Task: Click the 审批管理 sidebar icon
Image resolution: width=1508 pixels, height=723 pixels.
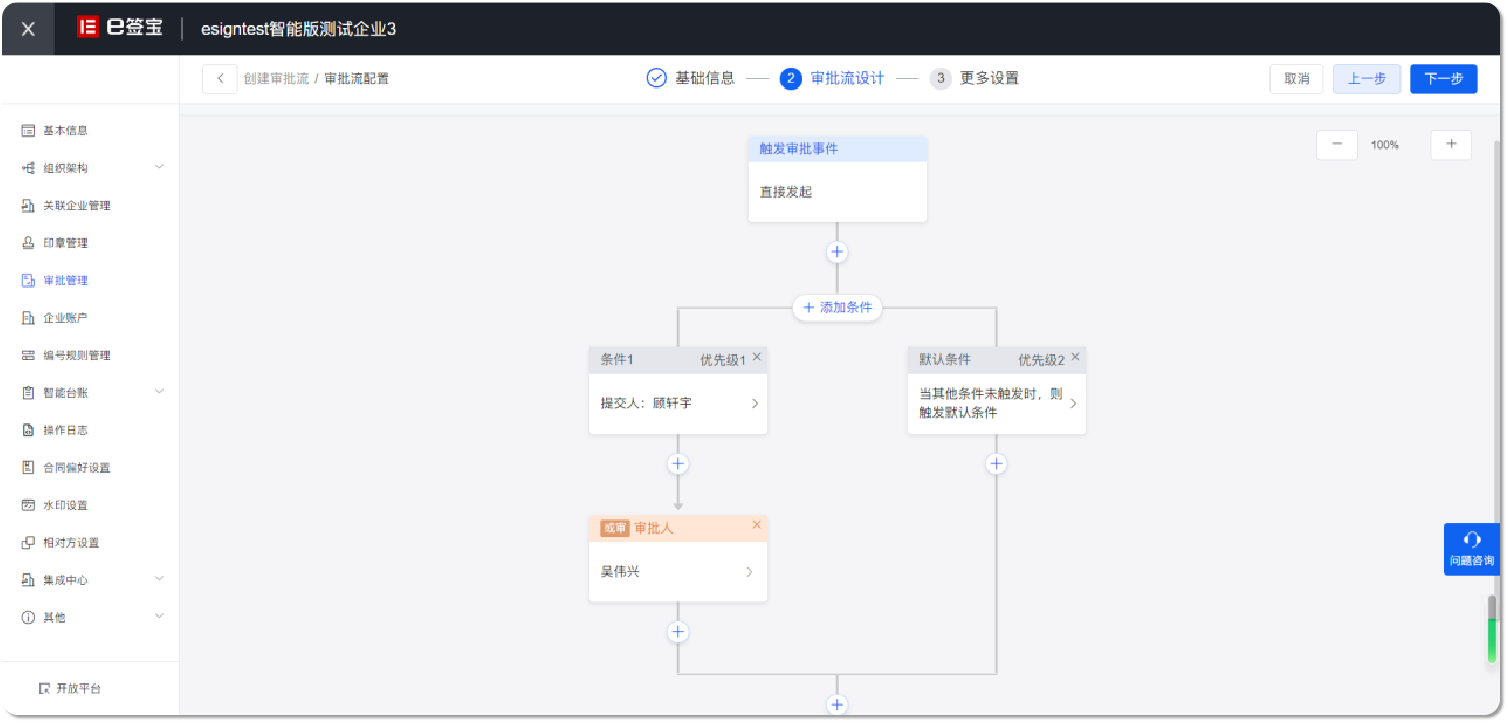Action: 28,280
